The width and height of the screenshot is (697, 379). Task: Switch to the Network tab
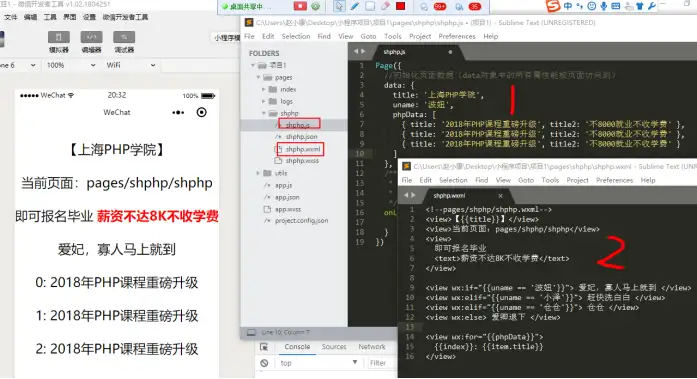point(372,347)
